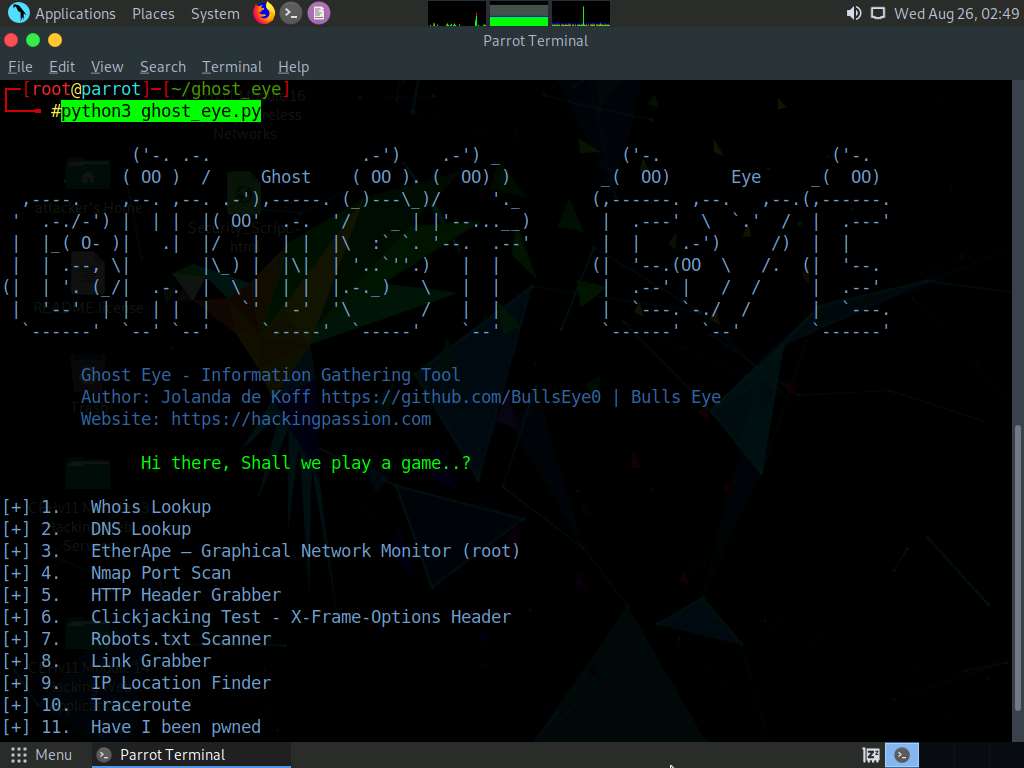Click the workspace switcher icon

[871, 755]
